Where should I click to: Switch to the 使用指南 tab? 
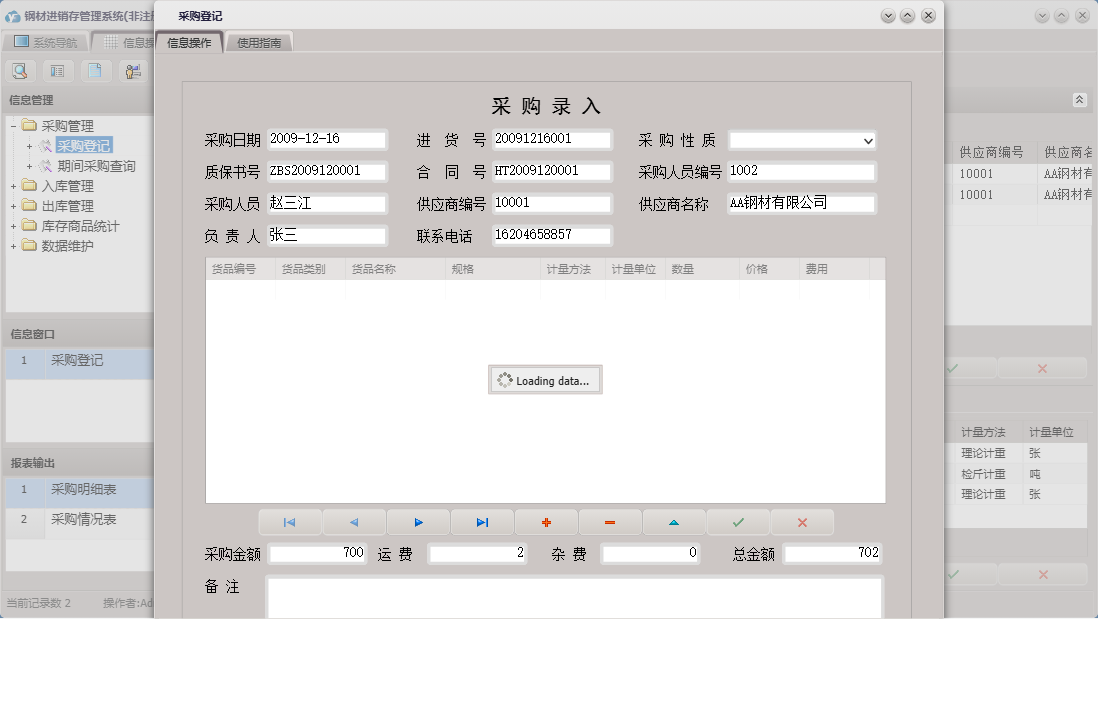click(259, 42)
